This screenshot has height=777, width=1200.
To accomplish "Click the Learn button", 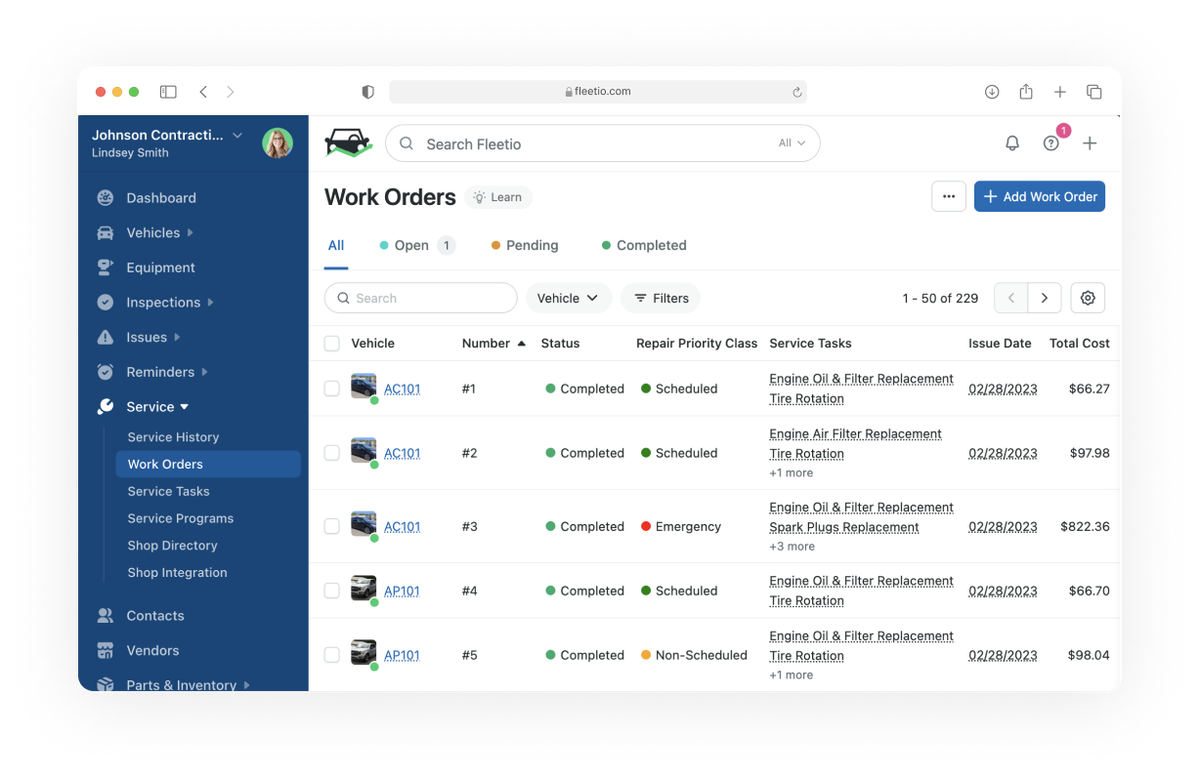I will coord(498,197).
